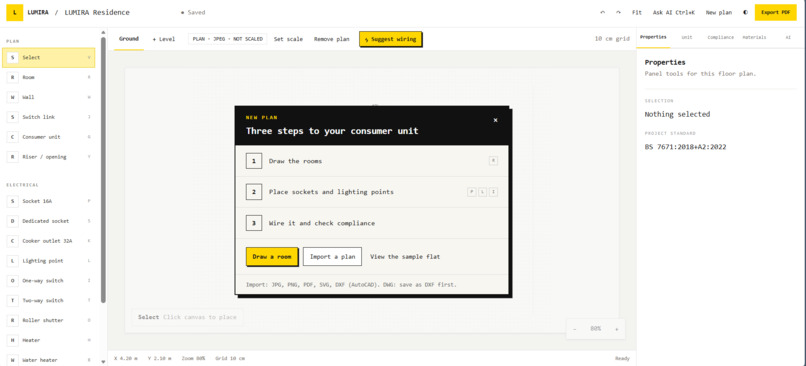Zoom in with the plus button
806x366 pixels.
click(617, 329)
